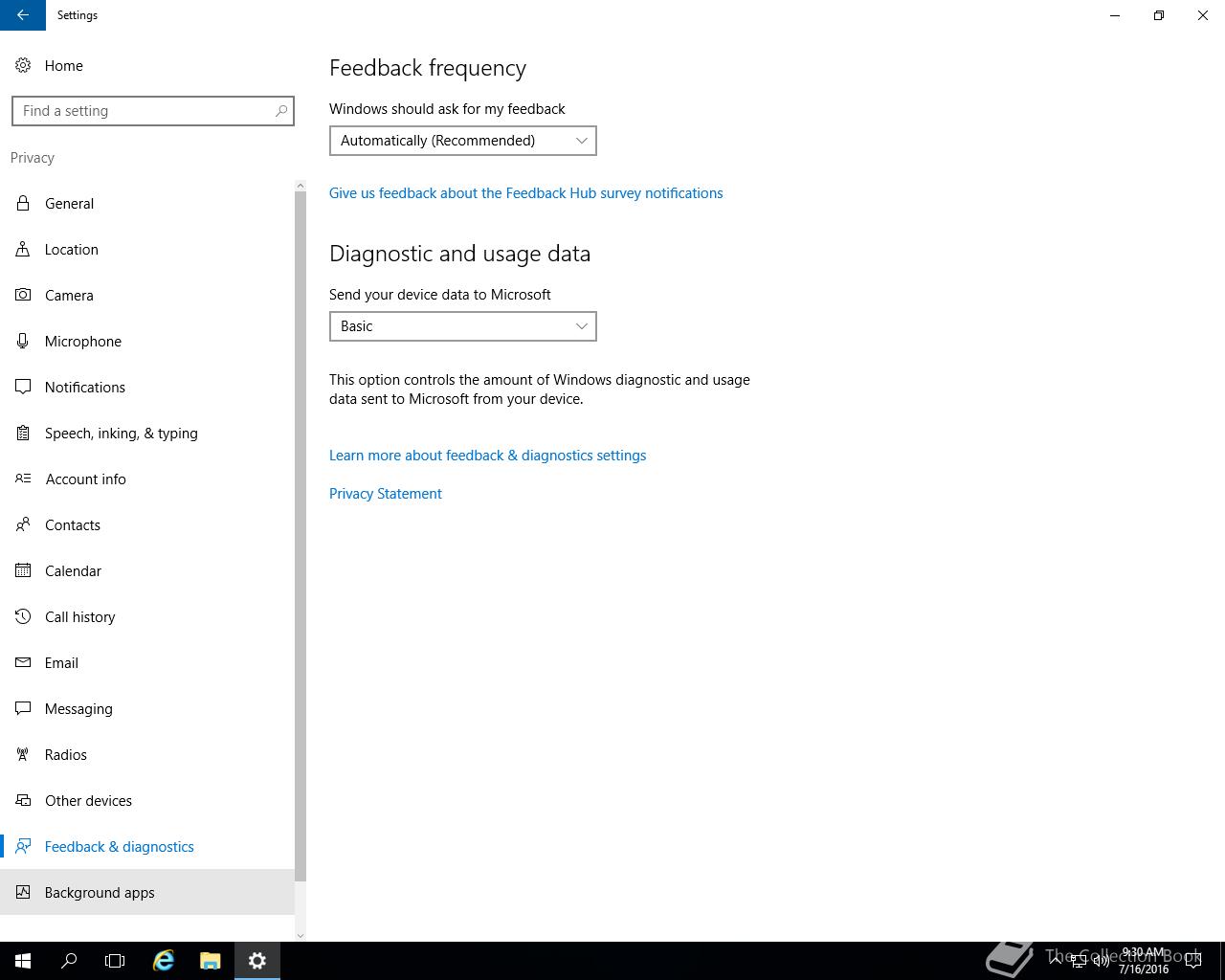The height and width of the screenshot is (980, 1225).
Task: Select the Account info icon
Action: point(23,479)
